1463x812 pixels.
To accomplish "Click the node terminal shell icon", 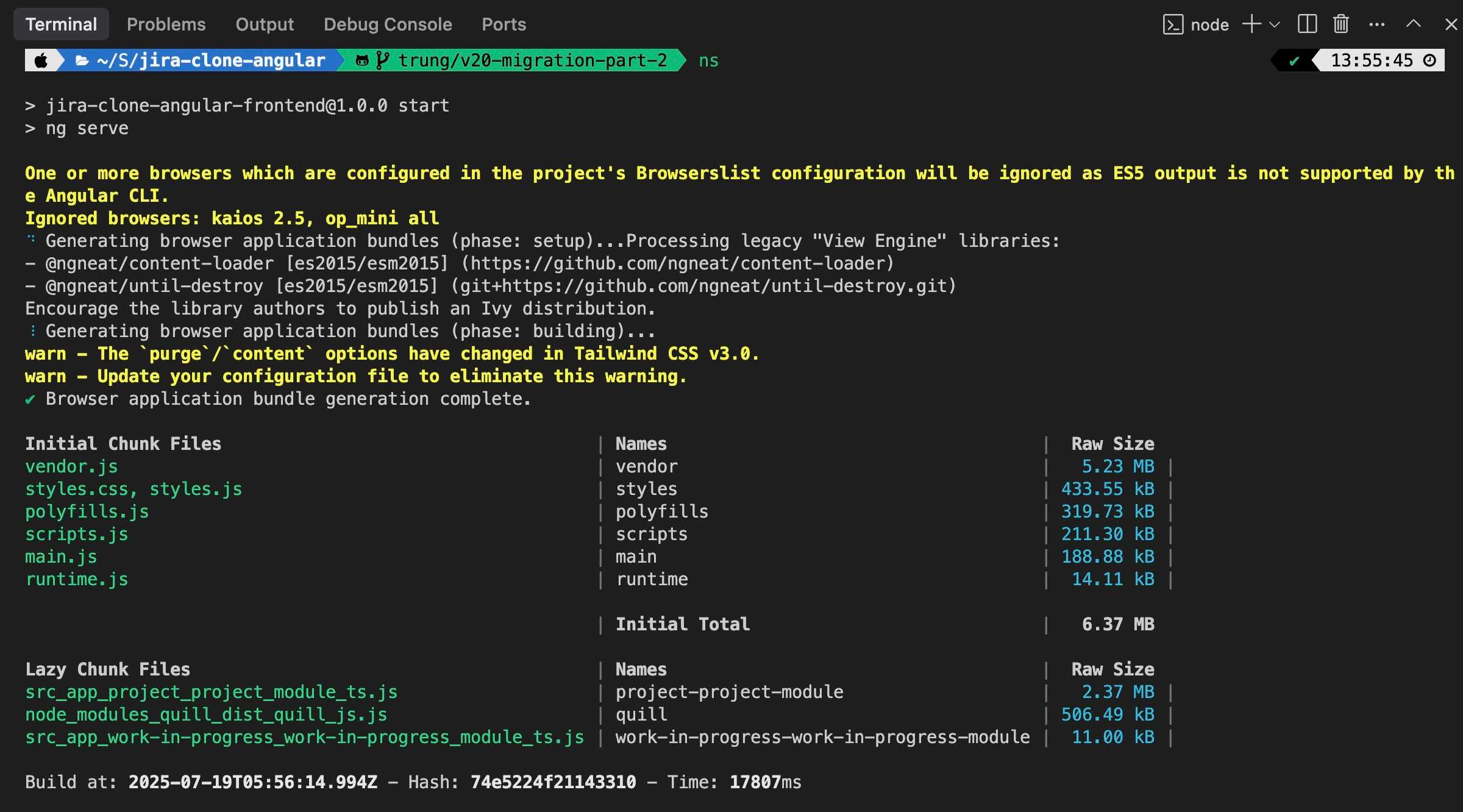I will [x=1173, y=24].
